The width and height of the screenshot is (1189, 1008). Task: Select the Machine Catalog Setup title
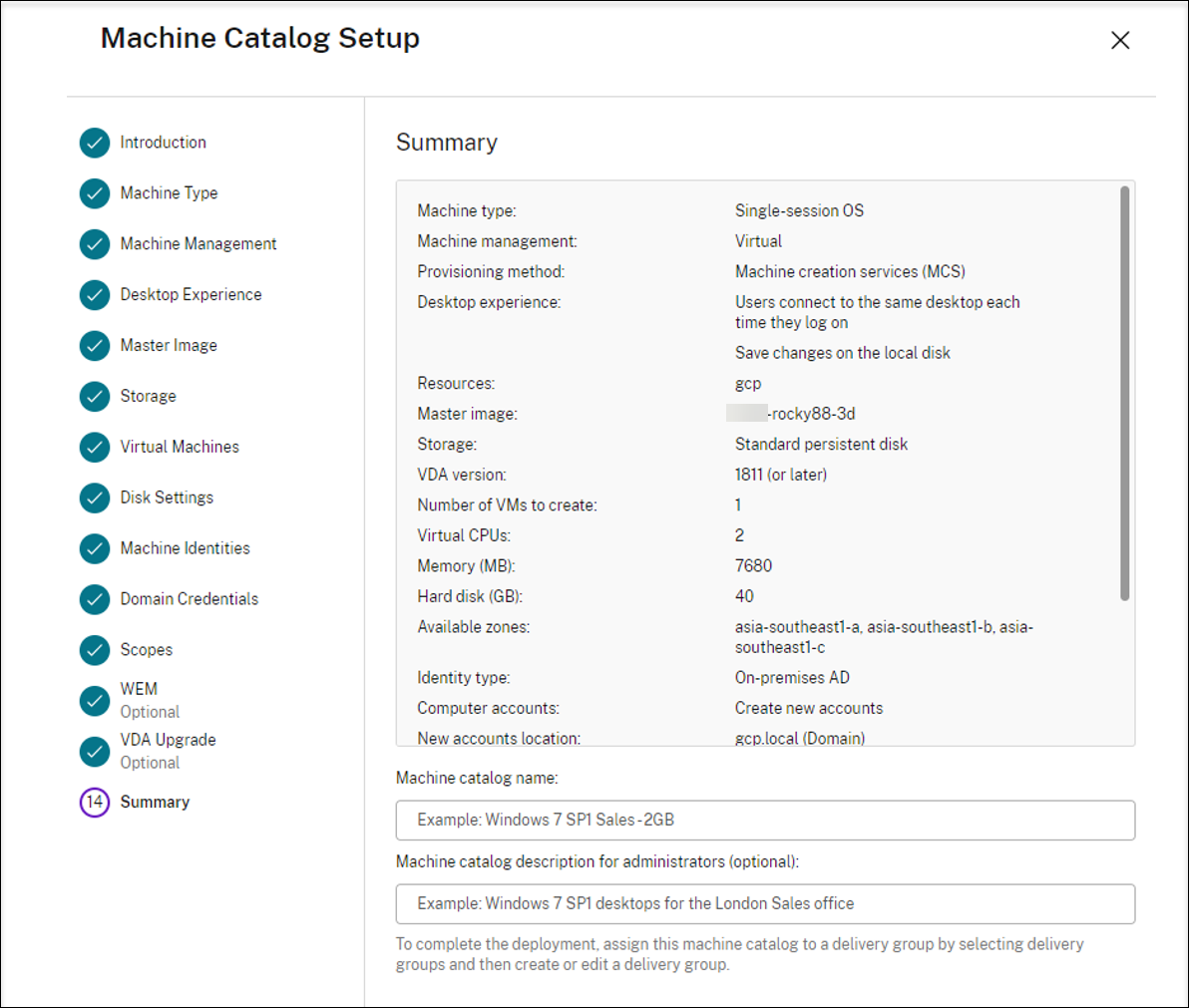(259, 38)
